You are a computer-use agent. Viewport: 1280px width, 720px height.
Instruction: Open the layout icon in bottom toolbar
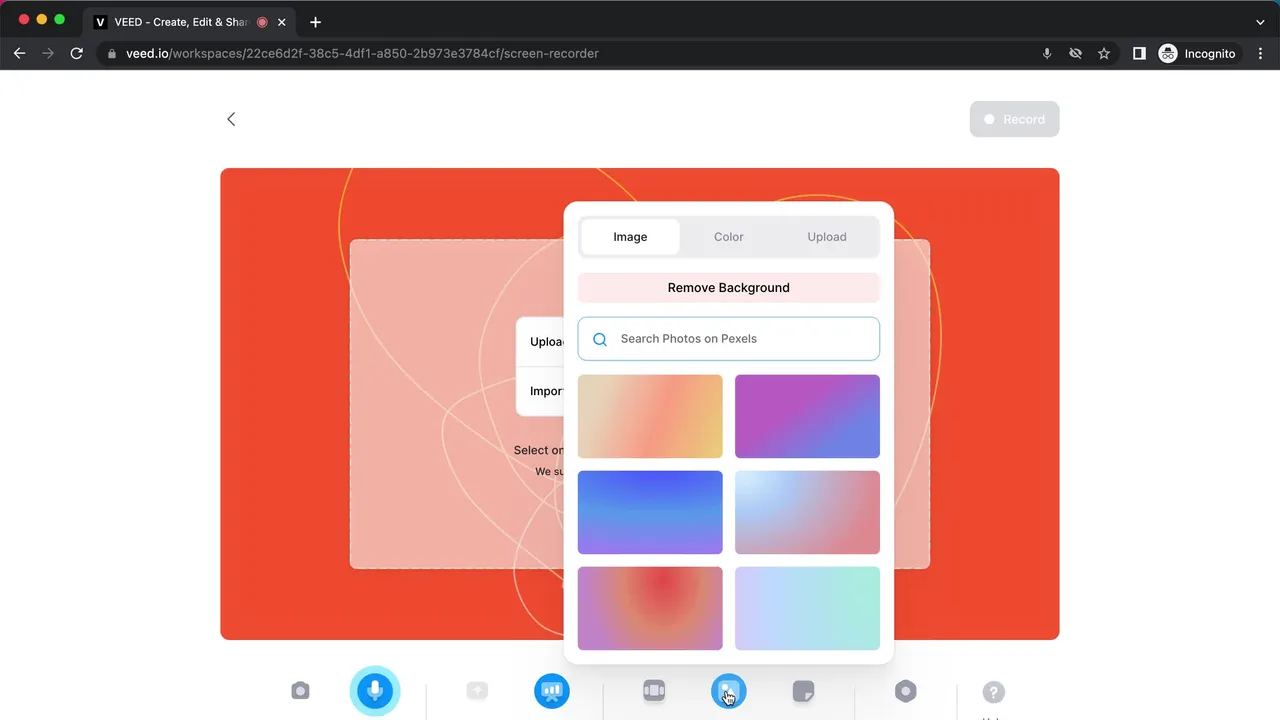(x=654, y=691)
